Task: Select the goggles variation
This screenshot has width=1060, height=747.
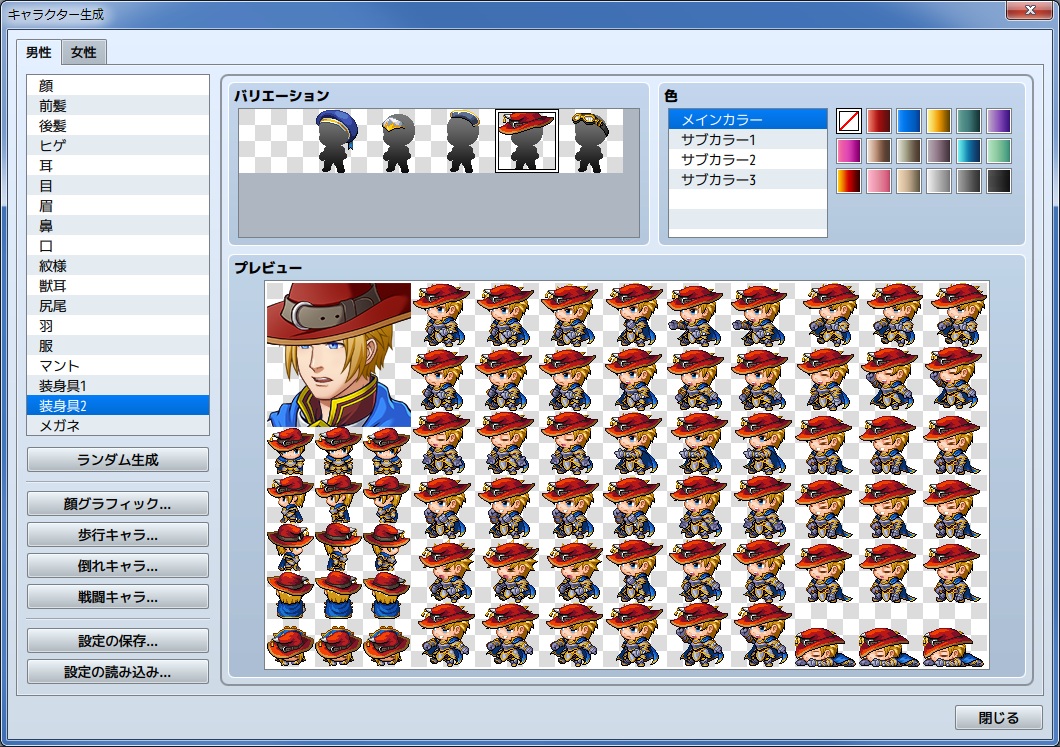Action: (591, 141)
